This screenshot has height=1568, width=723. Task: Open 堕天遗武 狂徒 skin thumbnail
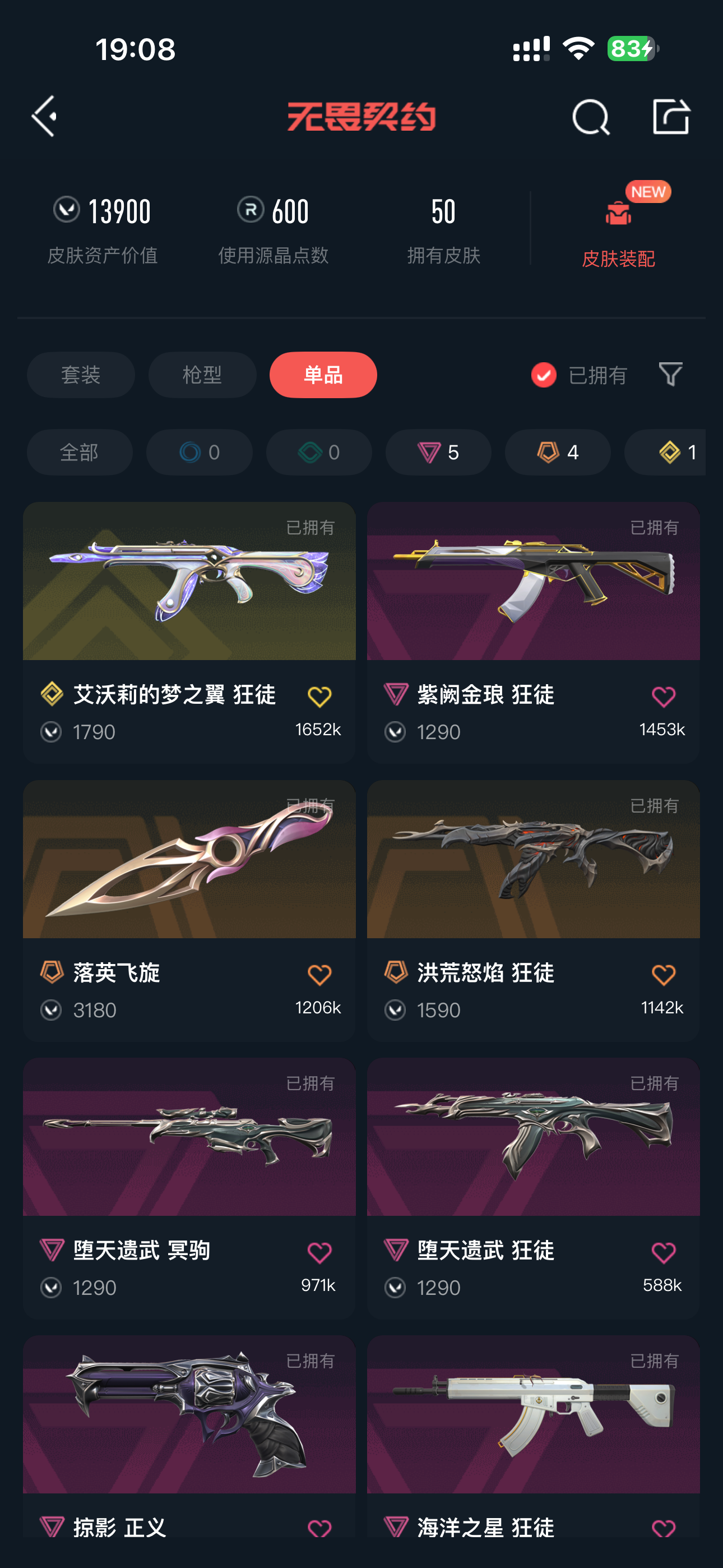pos(533,1136)
